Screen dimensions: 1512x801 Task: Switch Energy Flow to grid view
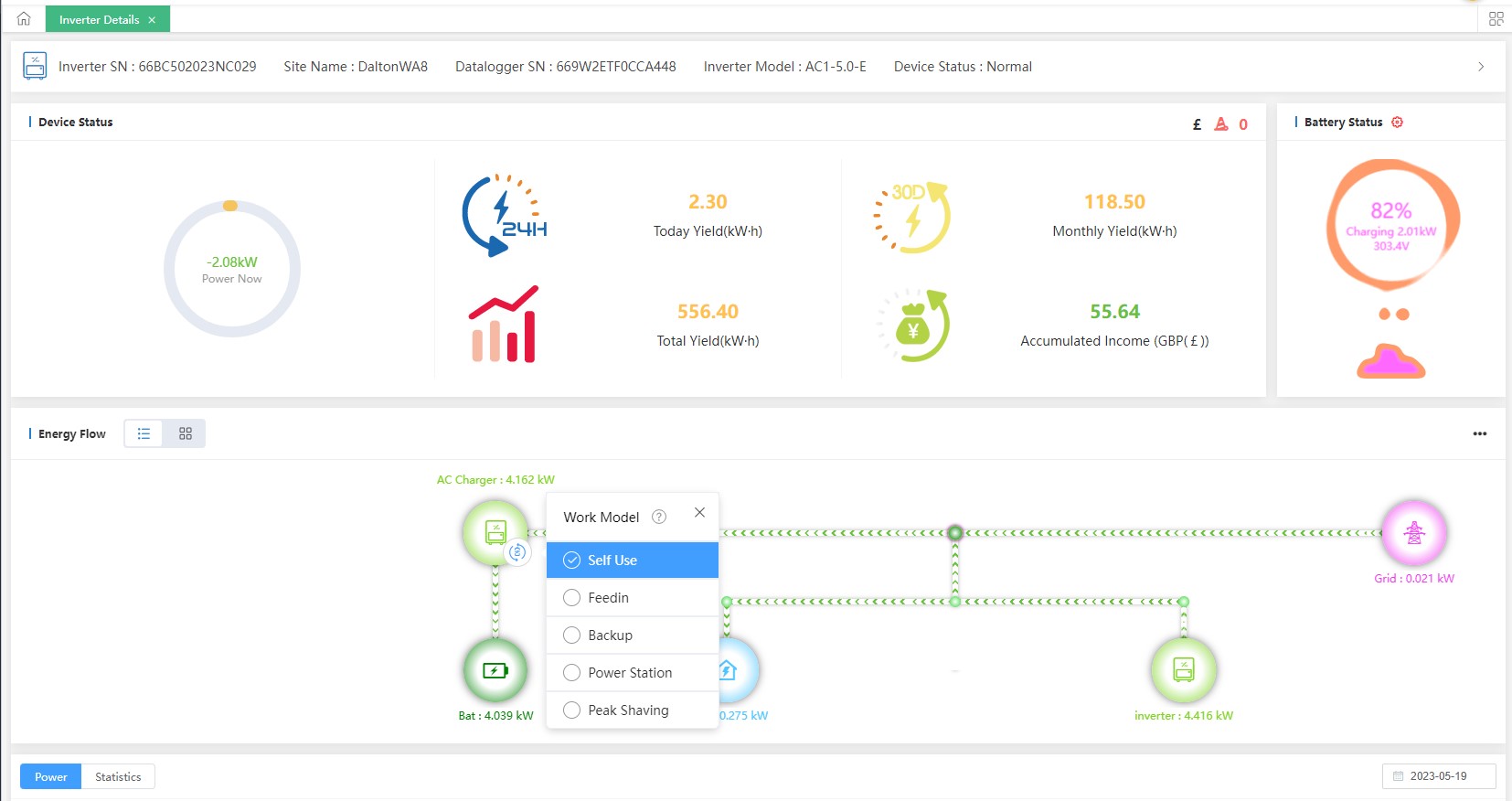coord(185,434)
